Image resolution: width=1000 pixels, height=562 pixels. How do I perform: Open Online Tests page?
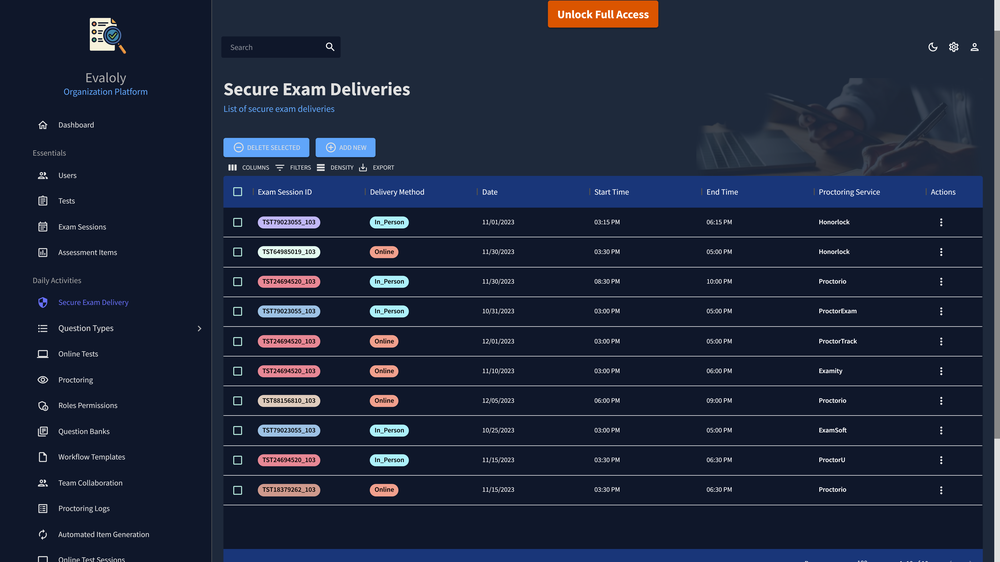(x=78, y=354)
